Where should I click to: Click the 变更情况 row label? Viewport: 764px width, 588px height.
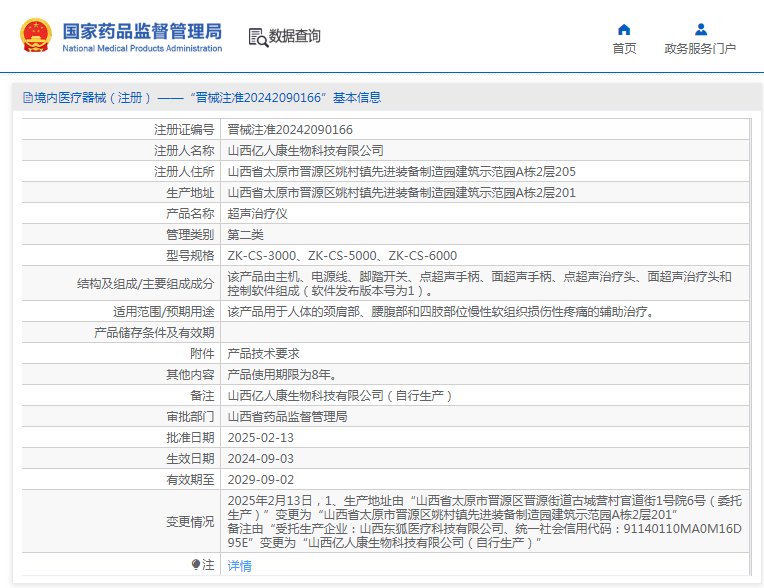pyautogui.click(x=190, y=521)
